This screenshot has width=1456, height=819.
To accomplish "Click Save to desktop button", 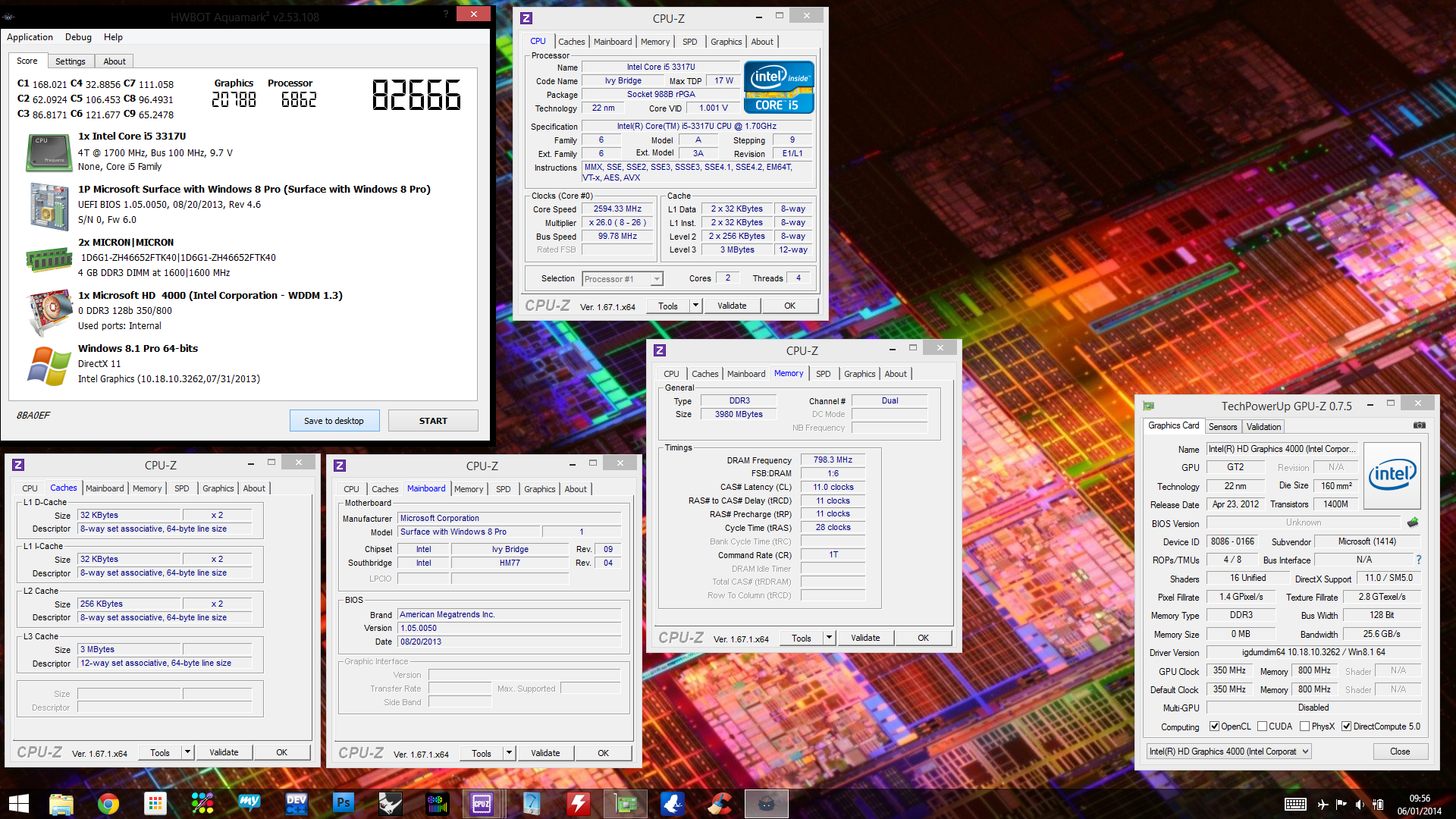I will pyautogui.click(x=334, y=421).
